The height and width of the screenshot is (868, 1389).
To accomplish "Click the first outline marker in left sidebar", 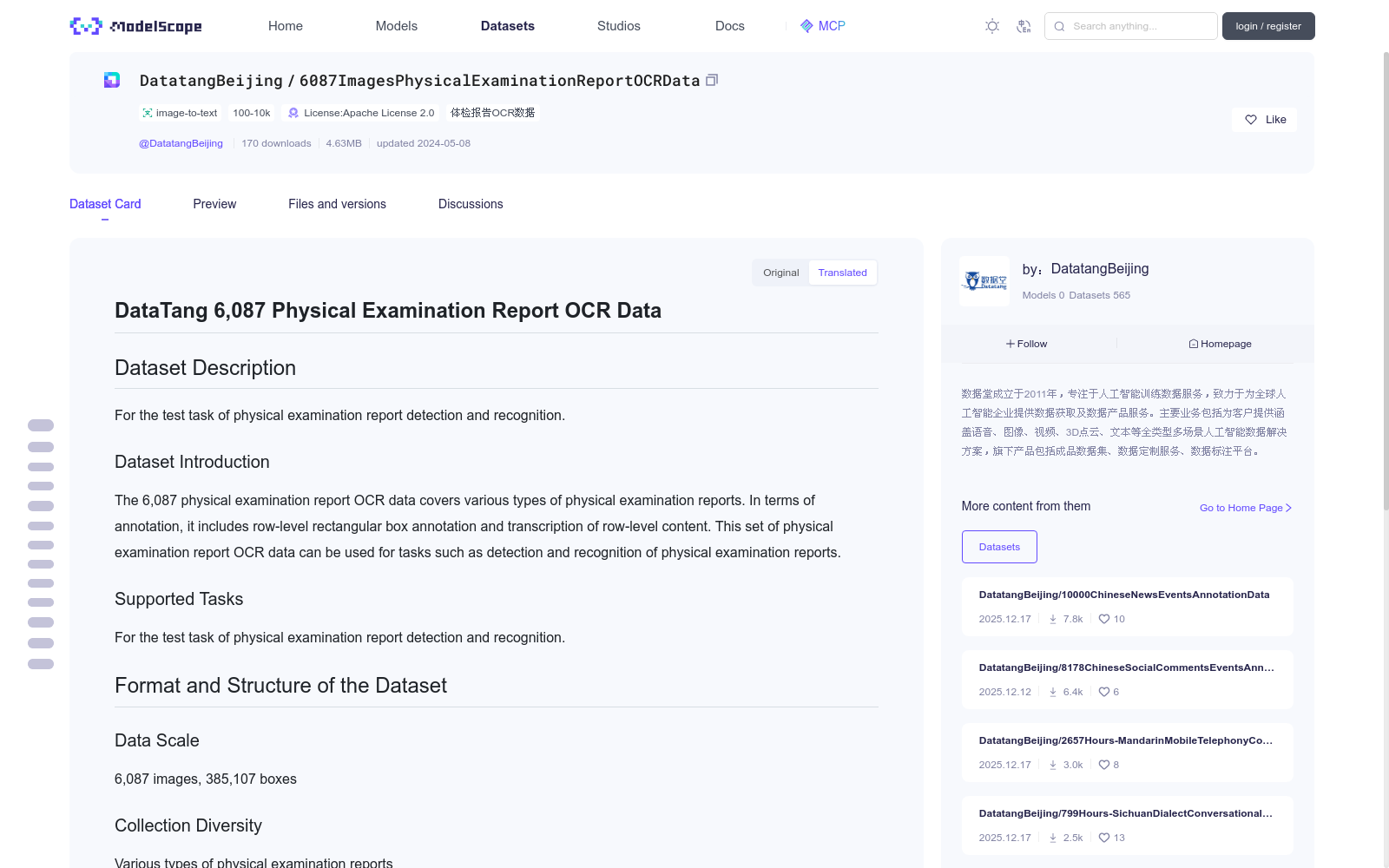I will point(41,425).
